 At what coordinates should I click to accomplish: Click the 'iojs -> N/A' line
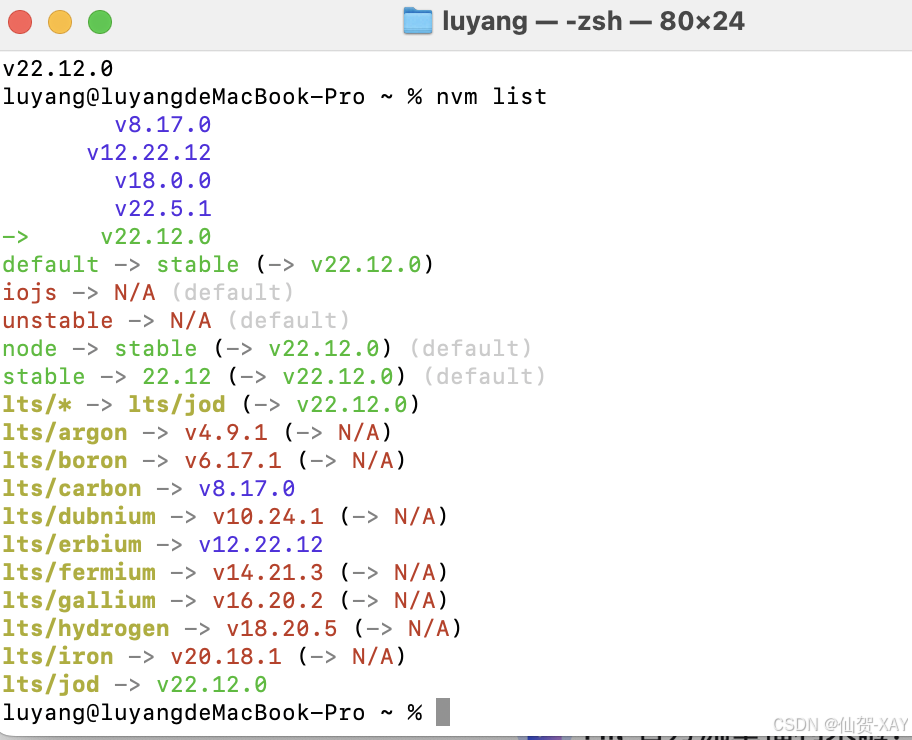pos(148,293)
